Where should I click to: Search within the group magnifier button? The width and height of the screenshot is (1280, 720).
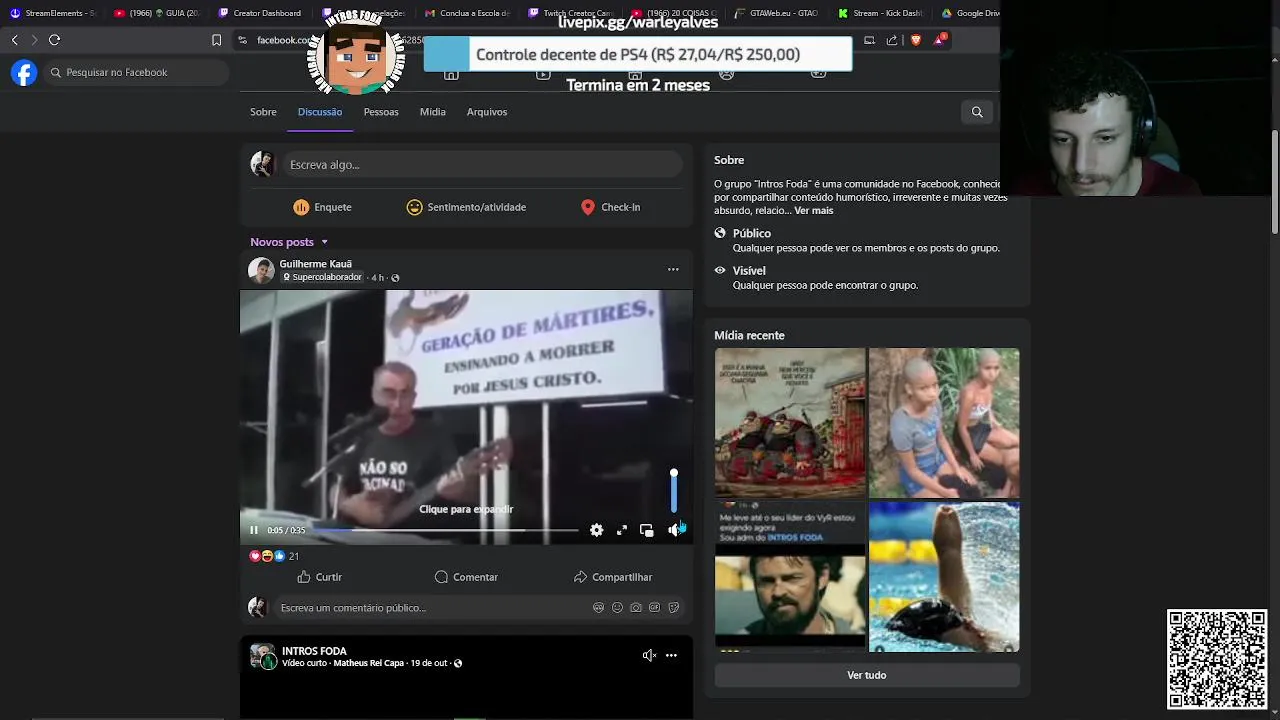977,112
